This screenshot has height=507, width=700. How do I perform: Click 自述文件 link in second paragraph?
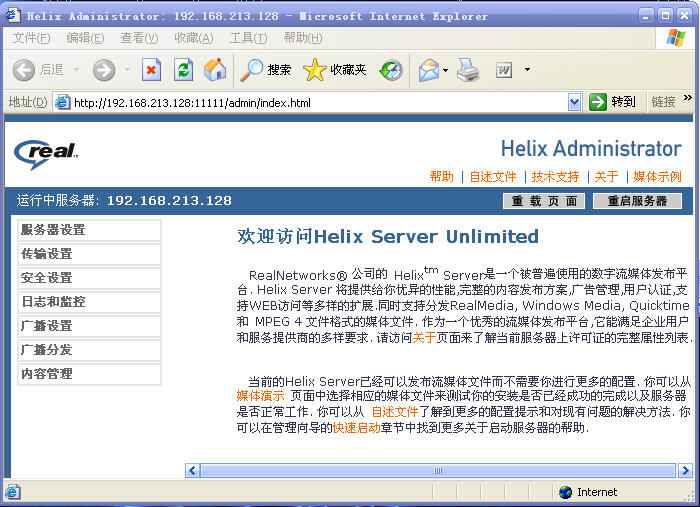(x=395, y=411)
